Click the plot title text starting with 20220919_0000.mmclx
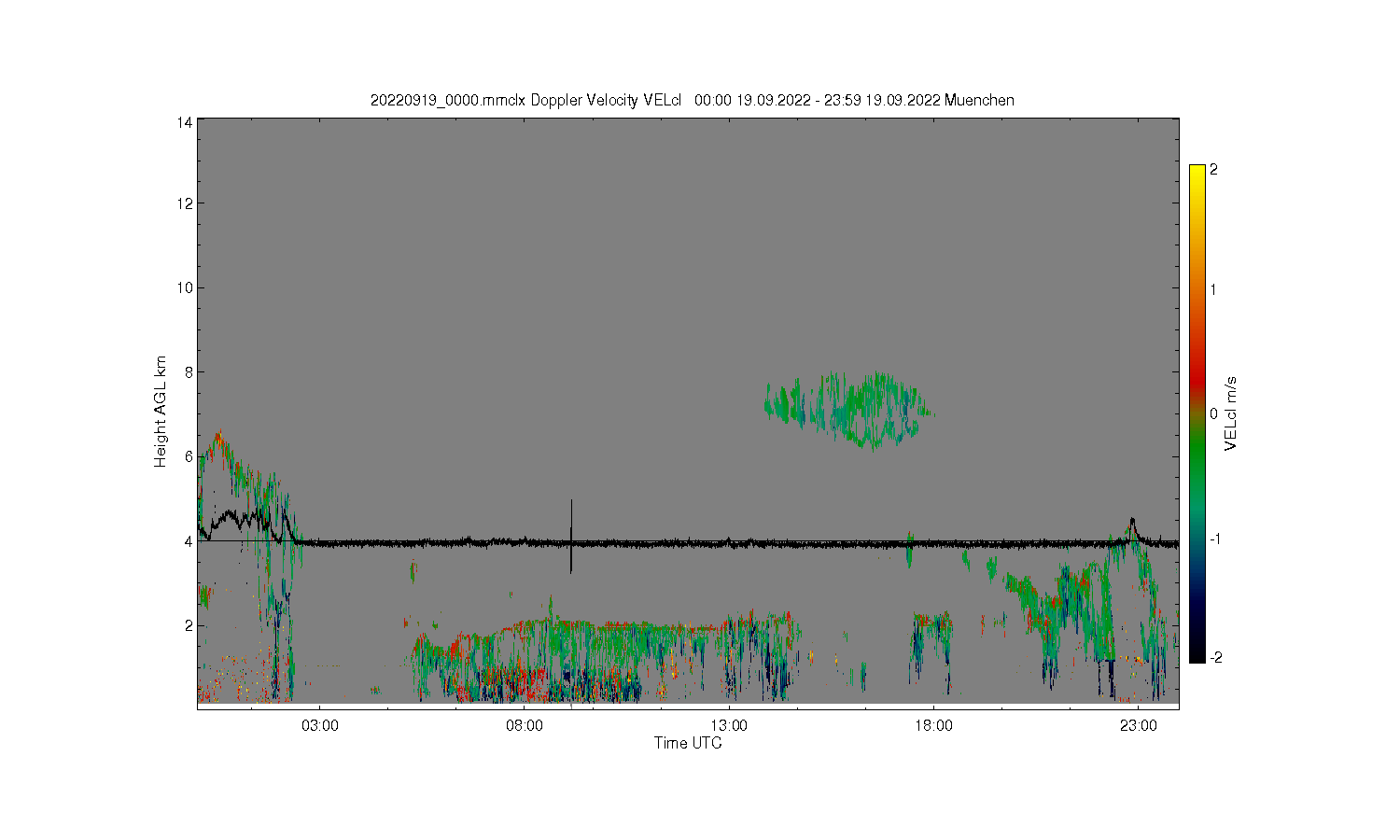1400x840 pixels. (x=692, y=100)
